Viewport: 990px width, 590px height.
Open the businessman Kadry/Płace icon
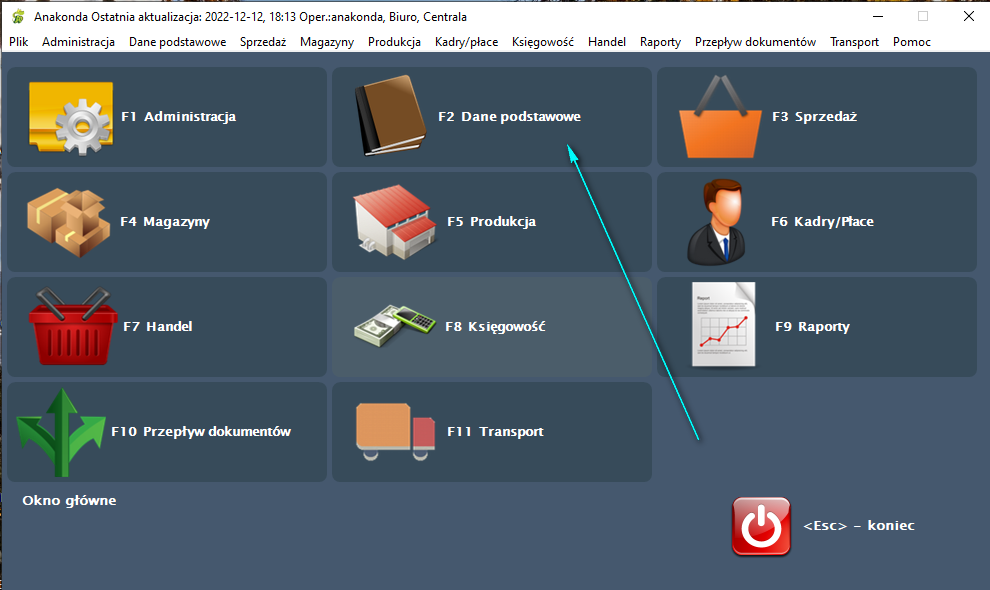pos(716,222)
